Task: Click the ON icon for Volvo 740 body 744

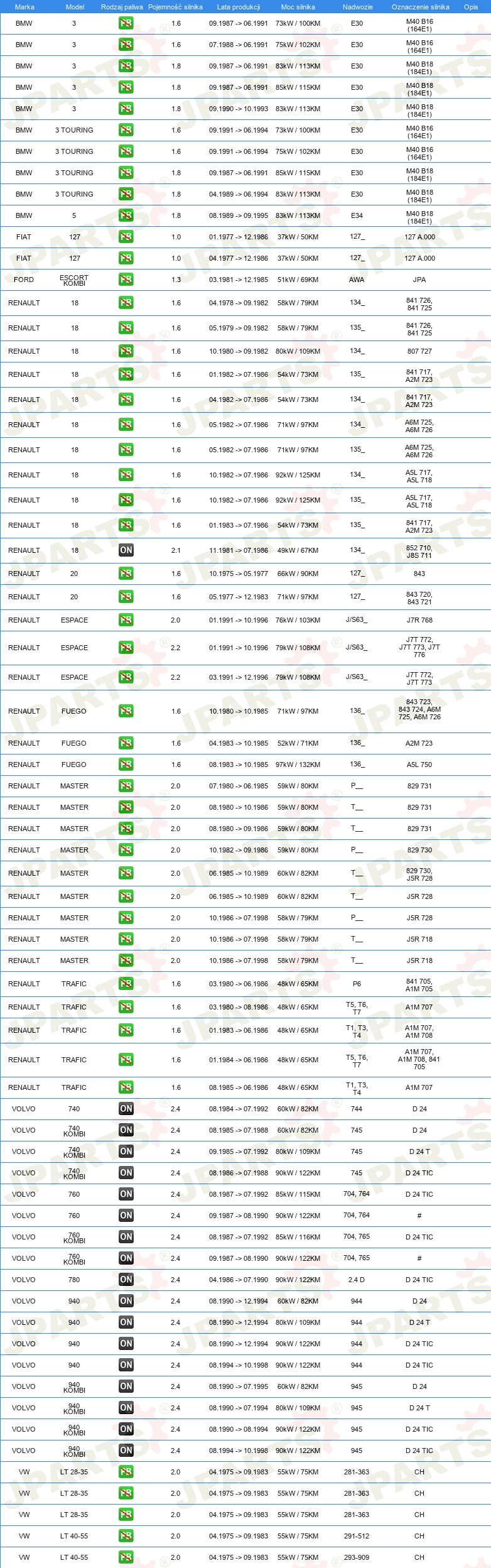Action: click(126, 1109)
